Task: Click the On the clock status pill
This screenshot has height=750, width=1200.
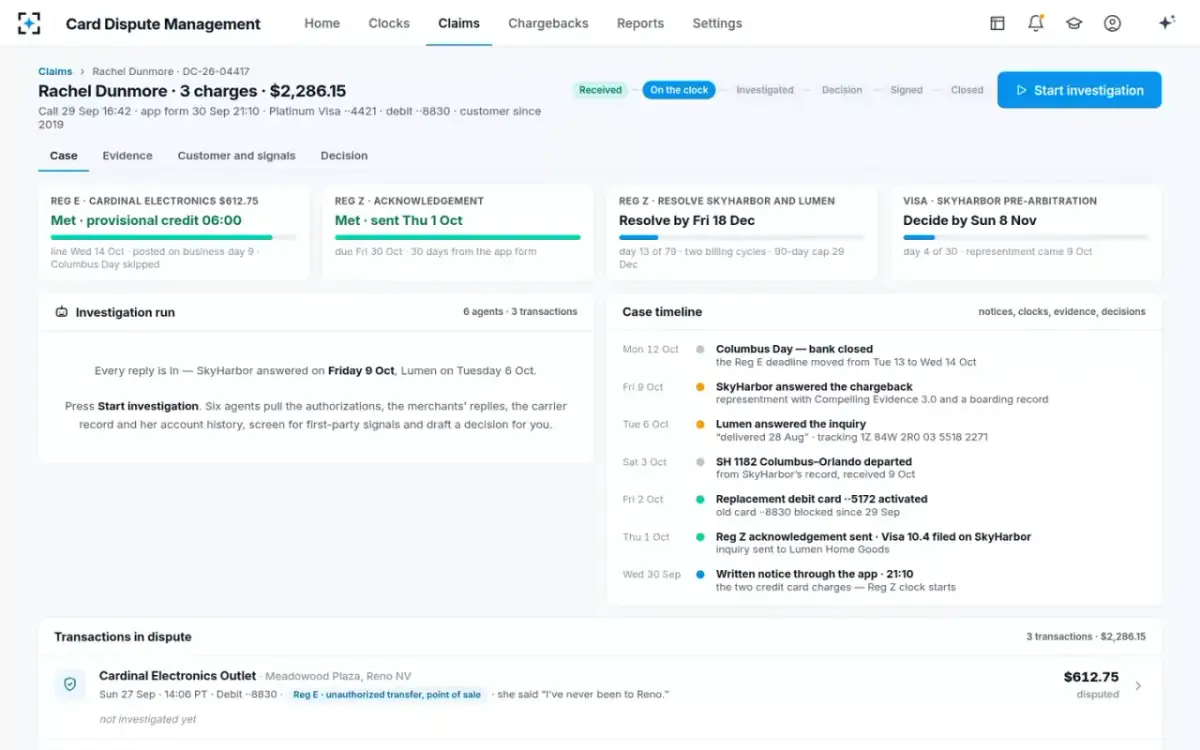Action: click(679, 90)
